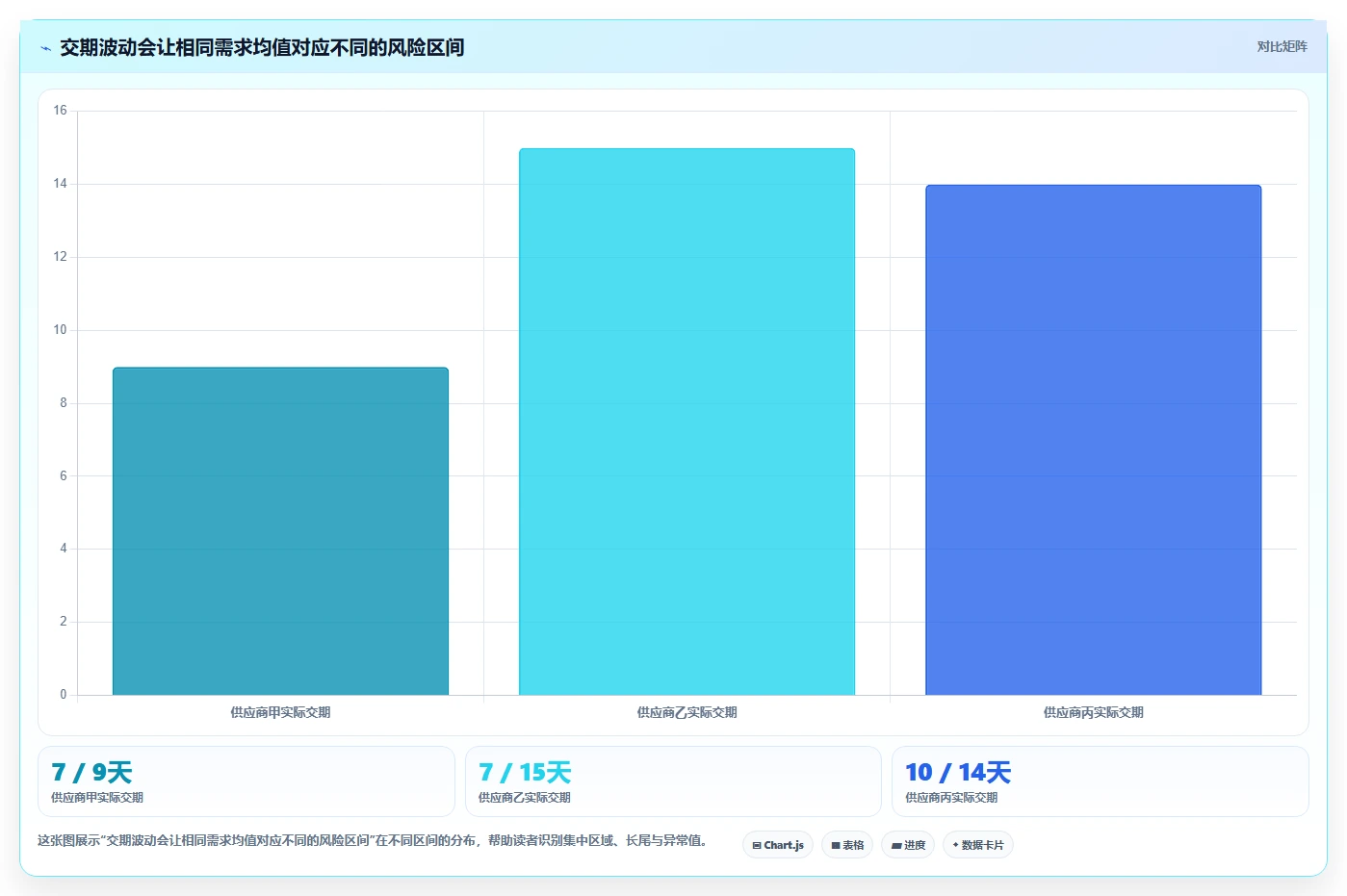Click the 供应商乙实际交期 cyan bar
Screen dimensions: 1347x896
point(686,422)
